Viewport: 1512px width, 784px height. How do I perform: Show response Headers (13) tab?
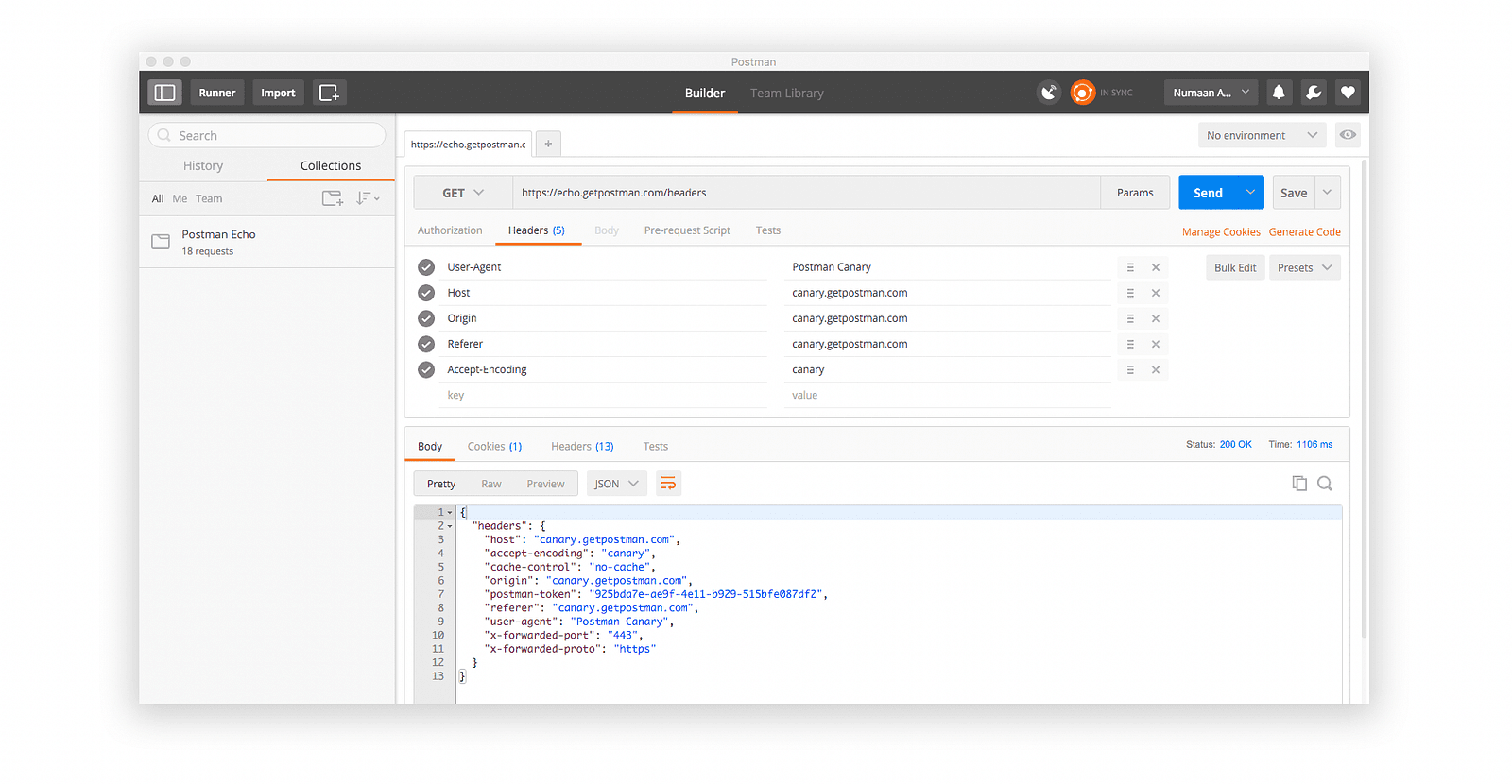582,446
